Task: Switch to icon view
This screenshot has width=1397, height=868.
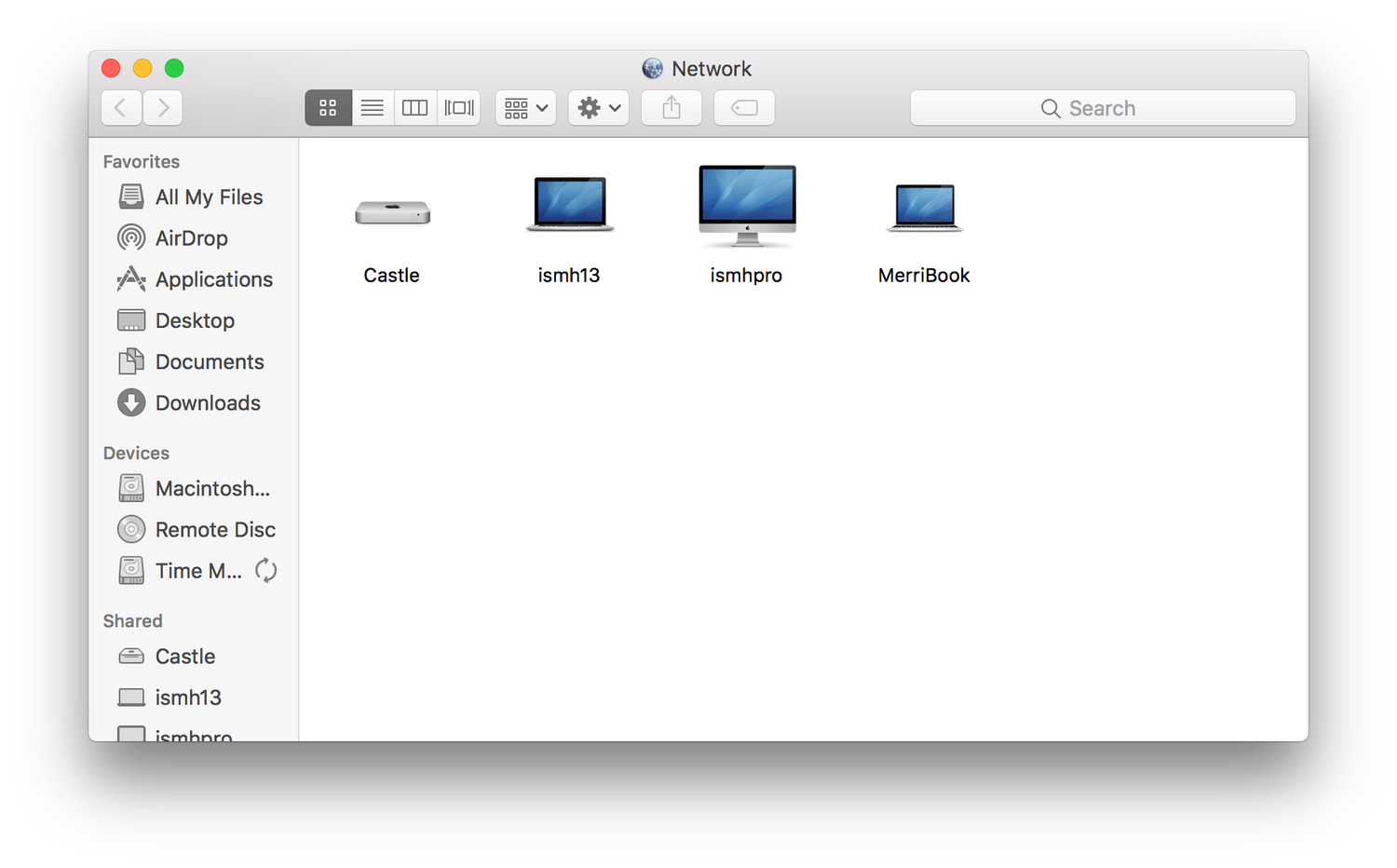Action: (x=328, y=108)
